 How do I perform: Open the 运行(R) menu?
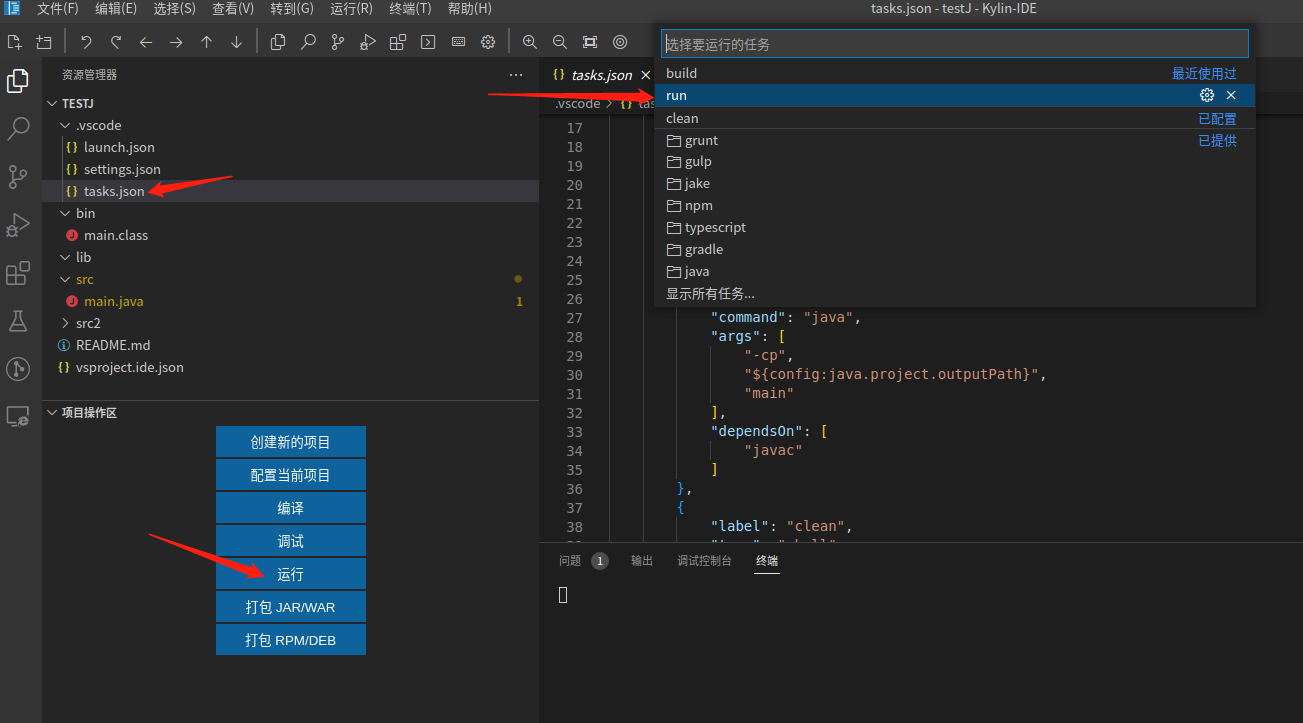click(351, 8)
